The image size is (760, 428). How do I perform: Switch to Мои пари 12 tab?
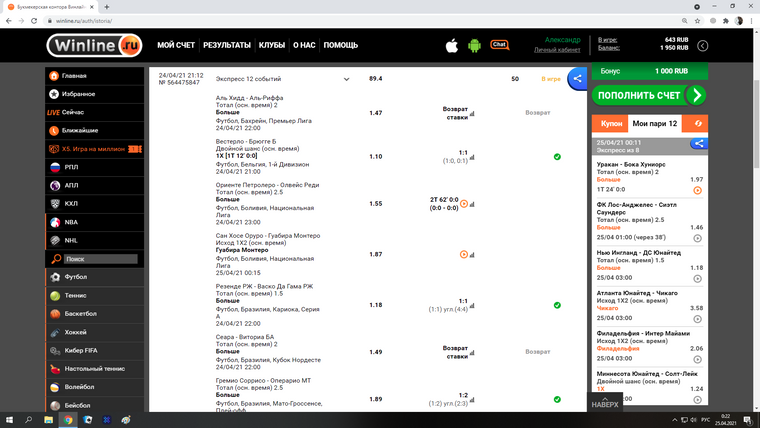655,124
